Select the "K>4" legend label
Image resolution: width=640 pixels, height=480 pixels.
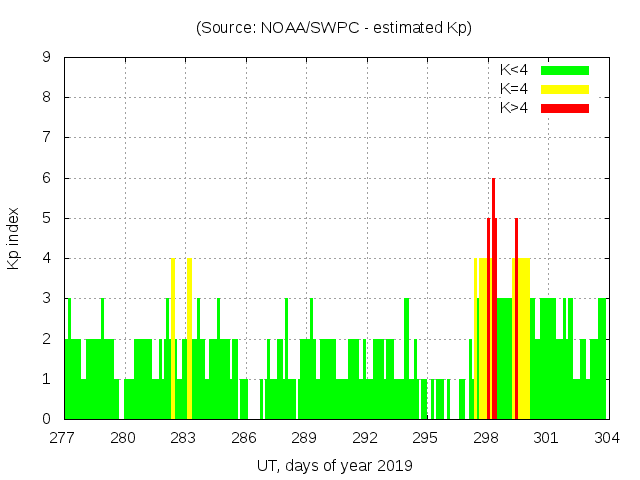[x=514, y=108]
